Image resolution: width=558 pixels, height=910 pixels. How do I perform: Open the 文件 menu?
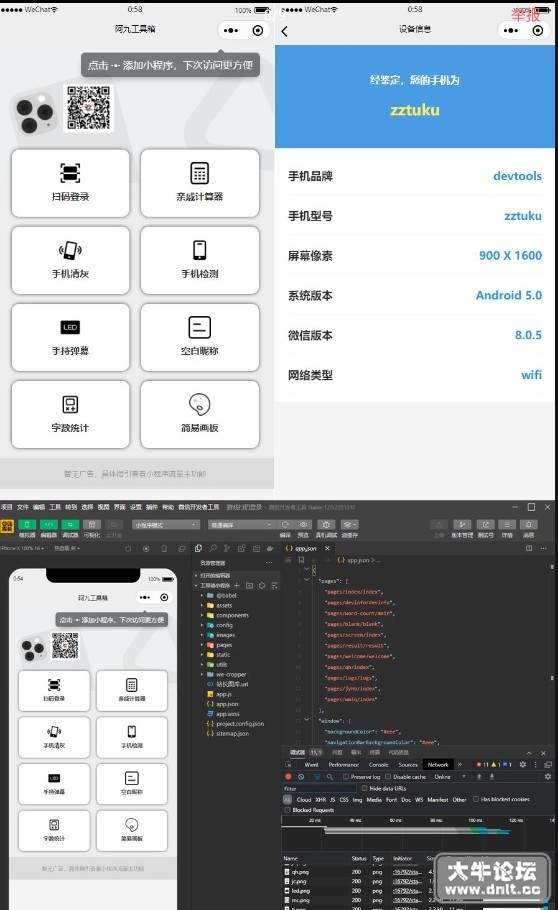tap(23, 507)
